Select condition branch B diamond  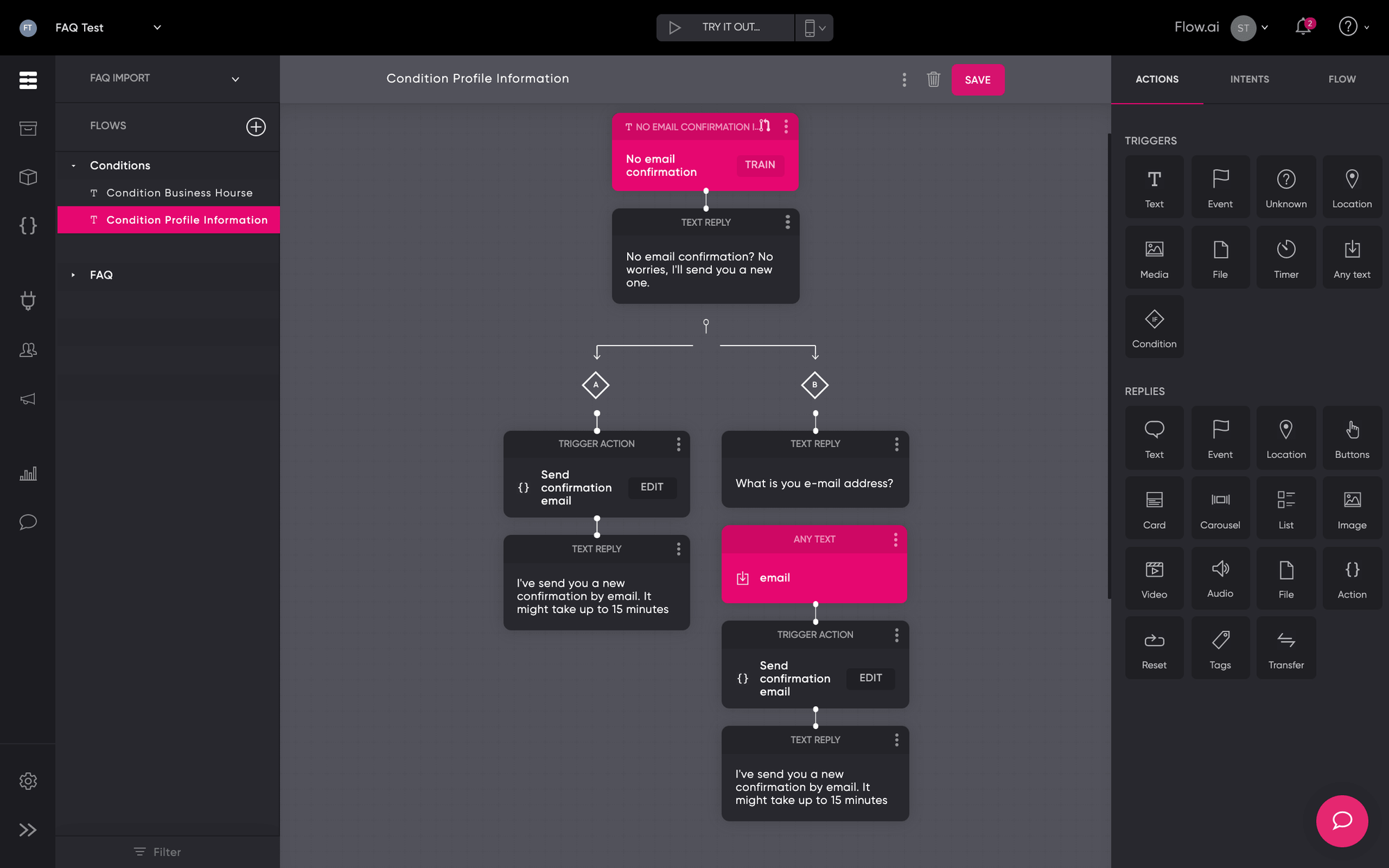(814, 385)
